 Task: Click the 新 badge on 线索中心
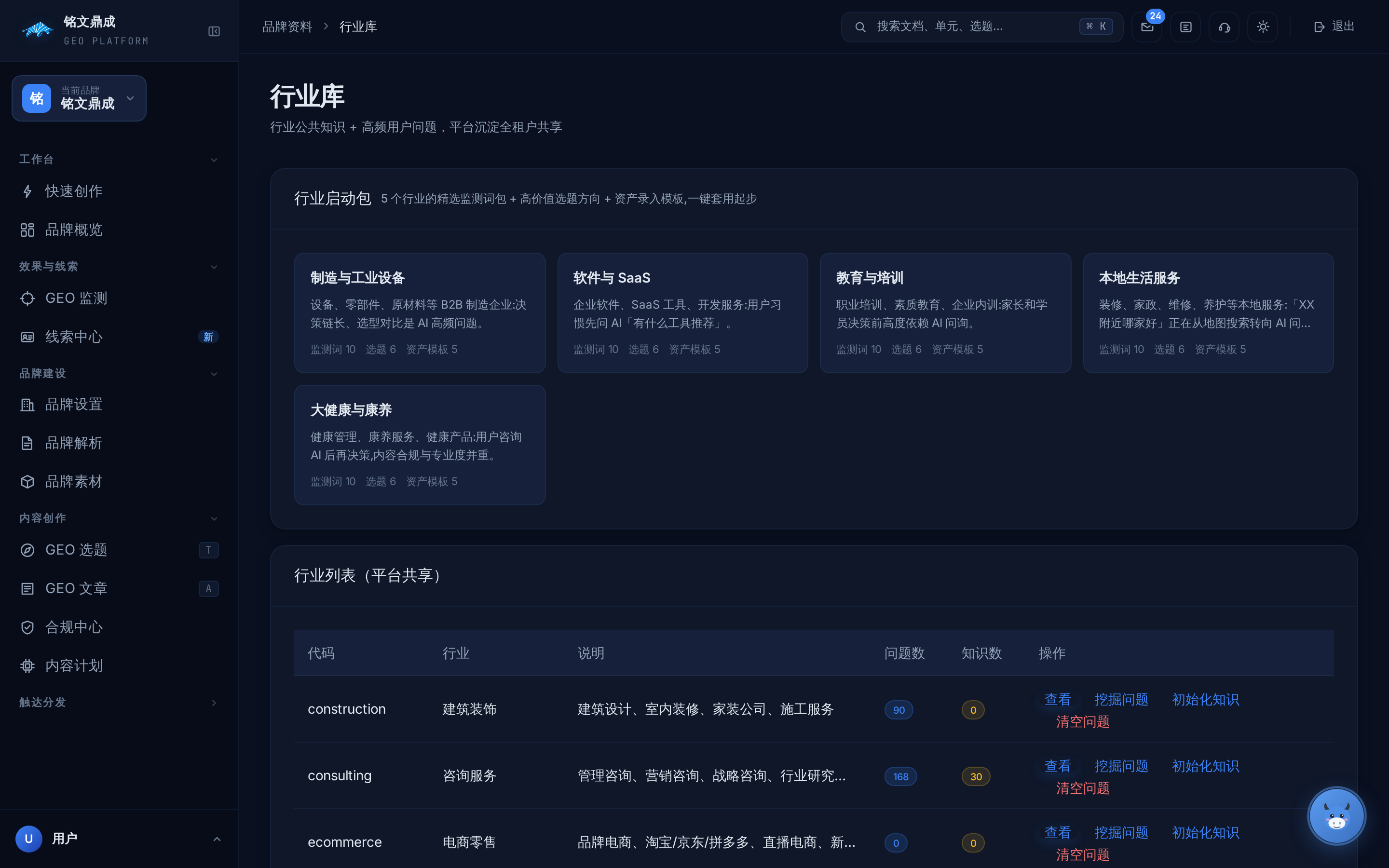click(x=208, y=337)
